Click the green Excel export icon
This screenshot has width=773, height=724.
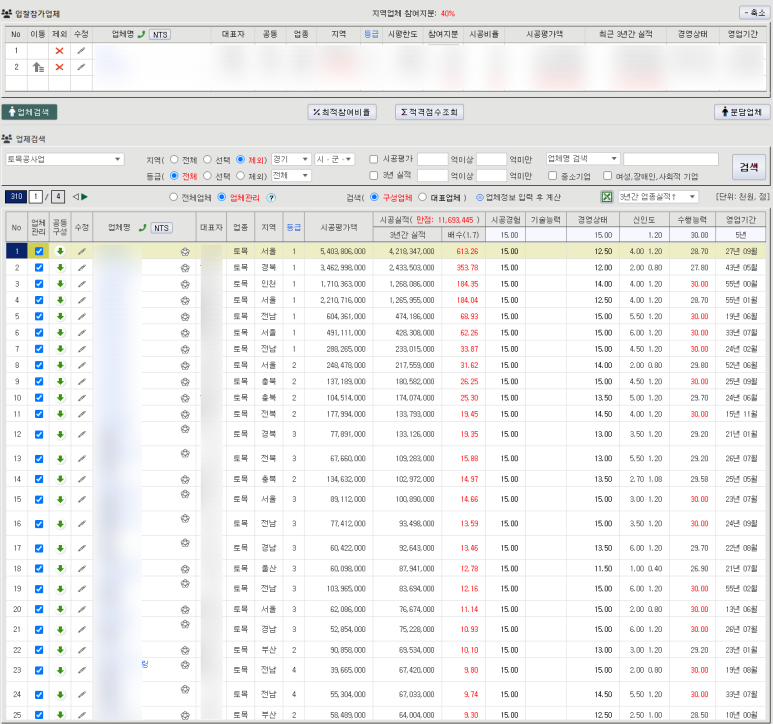(x=607, y=197)
